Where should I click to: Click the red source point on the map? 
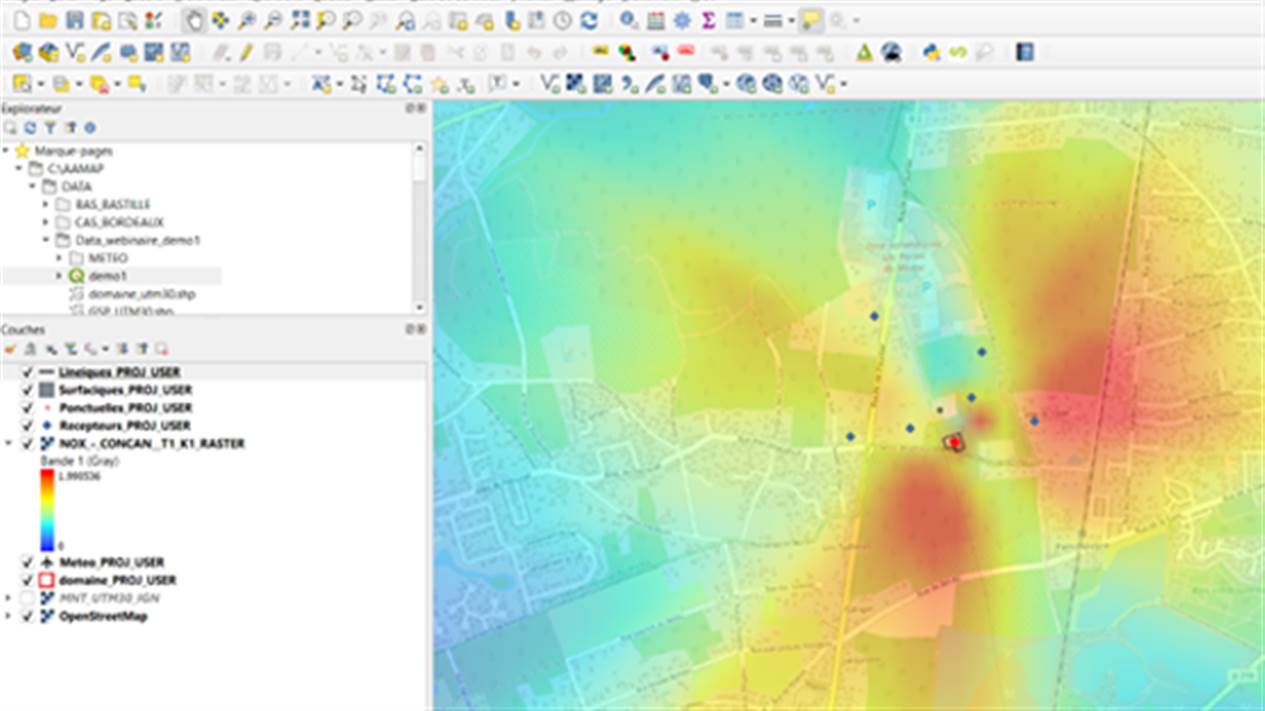pyautogui.click(x=953, y=441)
